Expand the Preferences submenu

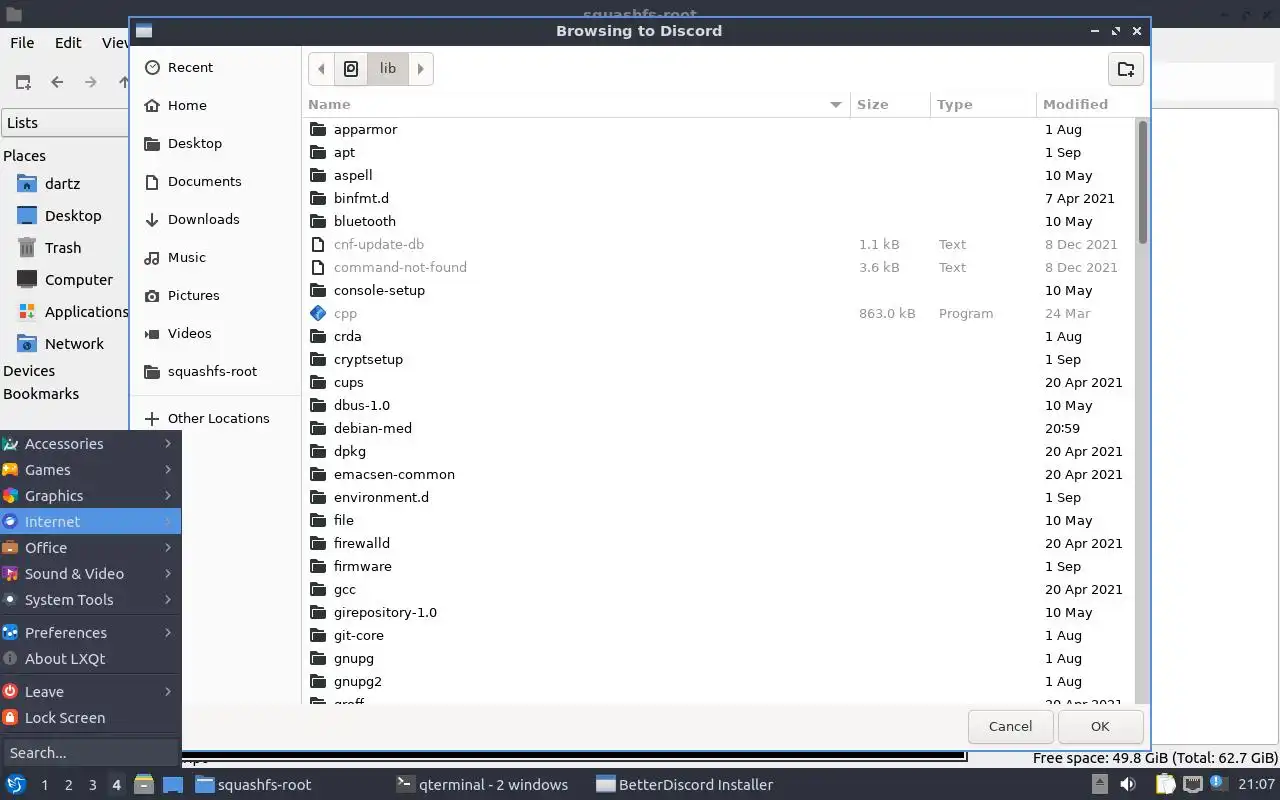coord(90,633)
